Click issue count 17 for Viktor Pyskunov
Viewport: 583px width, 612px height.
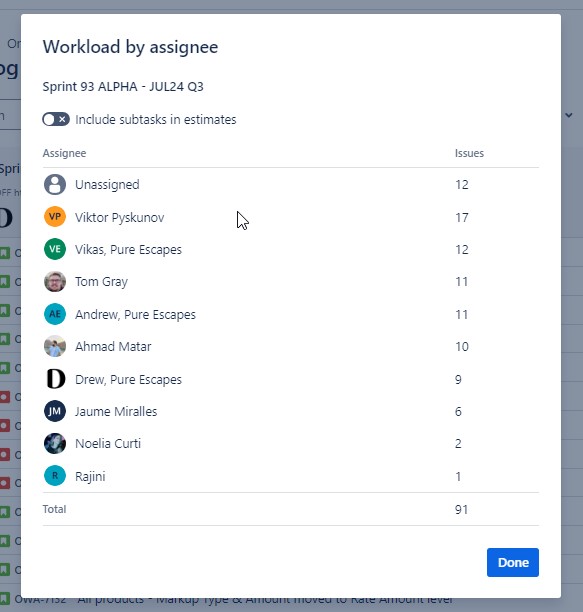pyautogui.click(x=462, y=217)
